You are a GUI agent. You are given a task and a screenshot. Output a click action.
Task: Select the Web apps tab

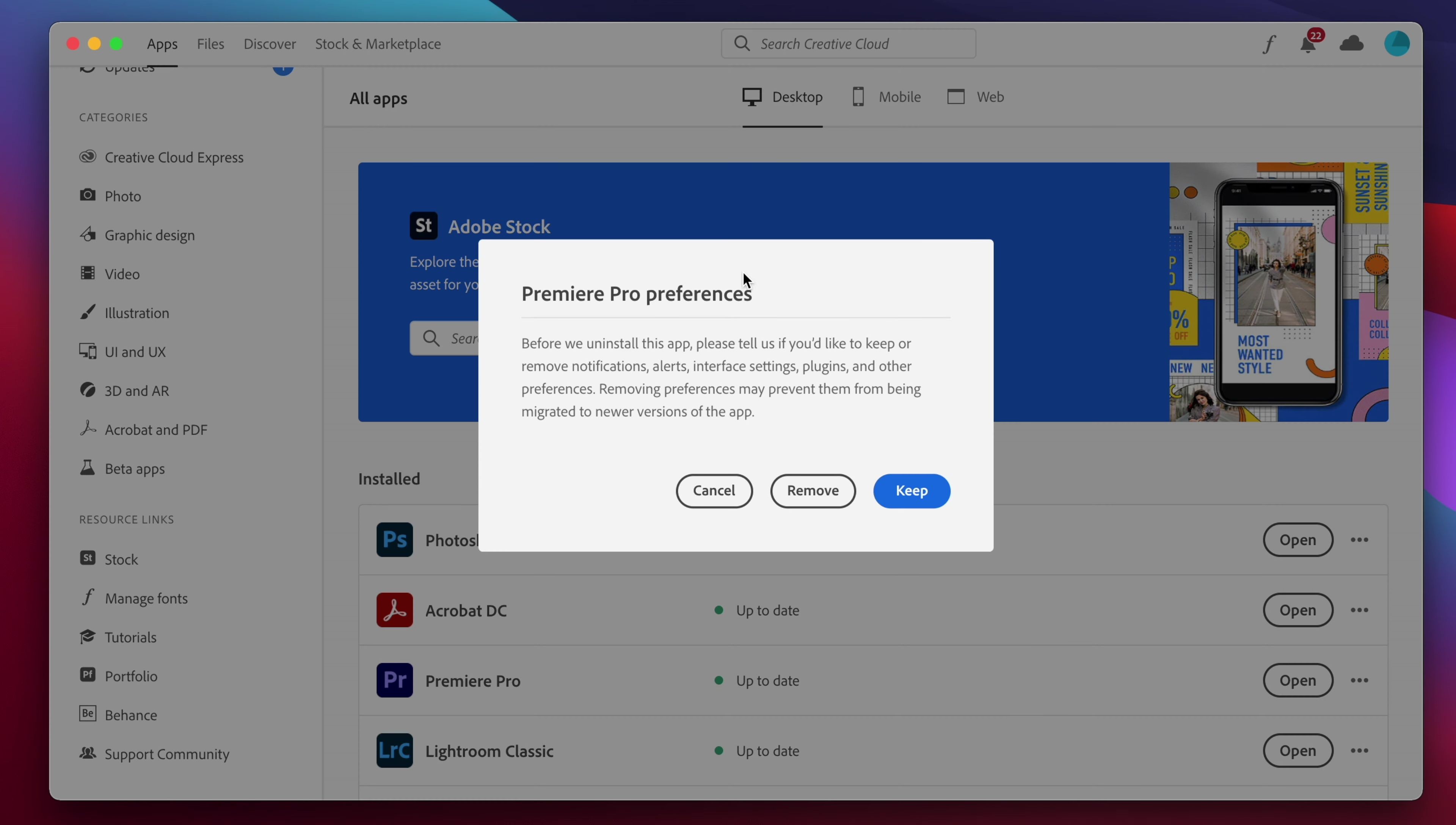pyautogui.click(x=976, y=97)
